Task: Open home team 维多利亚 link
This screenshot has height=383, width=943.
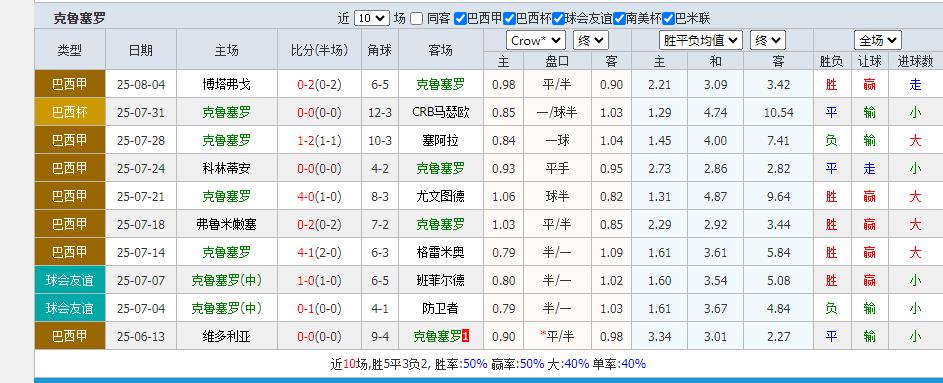Action: (226, 336)
